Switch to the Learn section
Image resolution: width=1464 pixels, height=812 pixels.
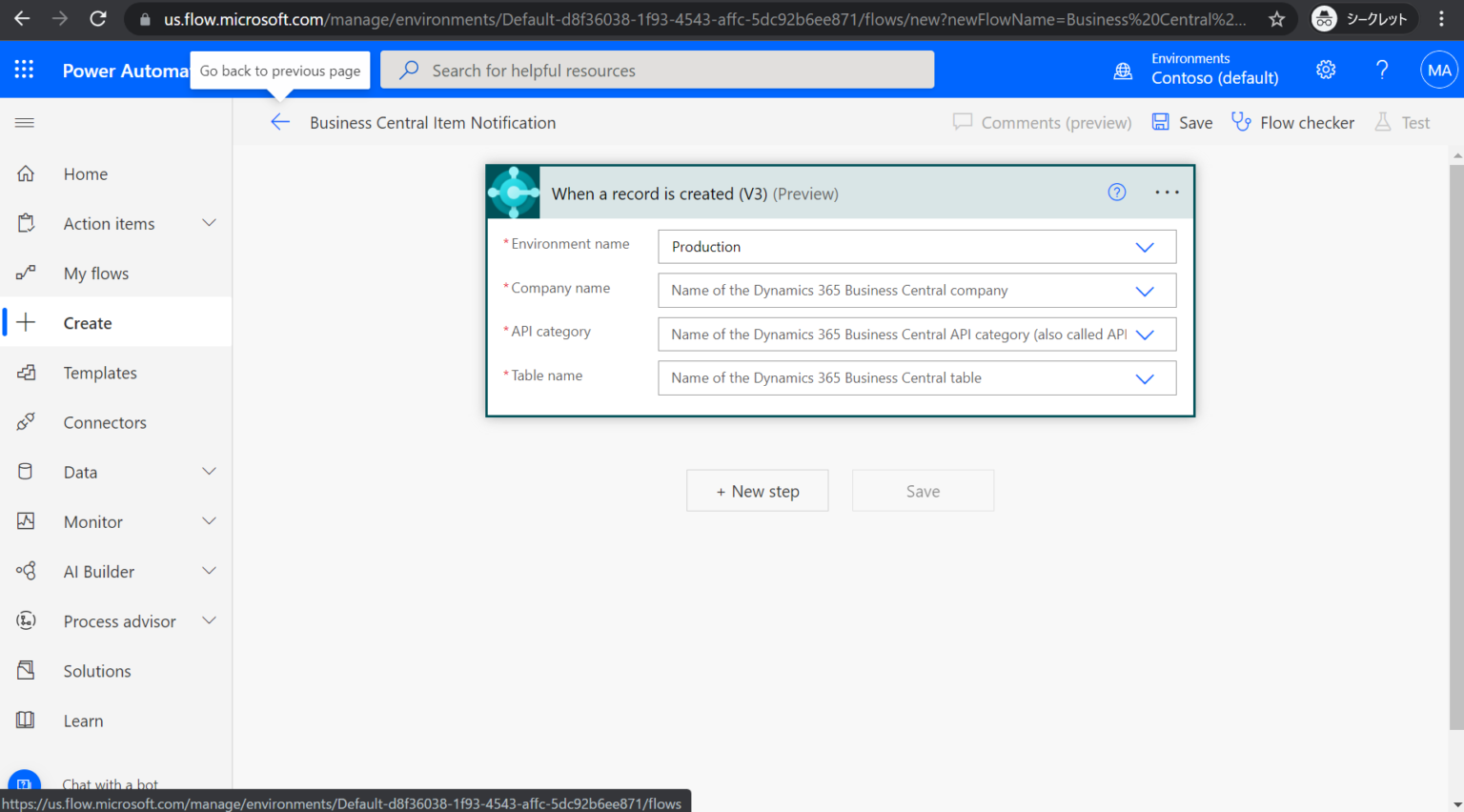pos(83,721)
